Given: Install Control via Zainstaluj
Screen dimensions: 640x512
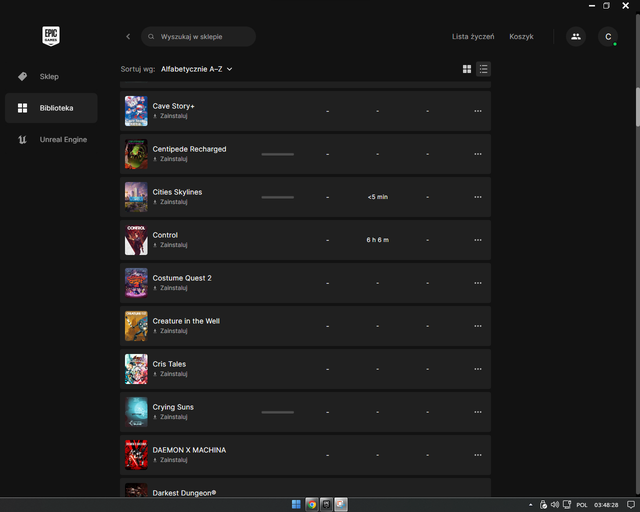Looking at the screenshot, I should click(x=170, y=245).
